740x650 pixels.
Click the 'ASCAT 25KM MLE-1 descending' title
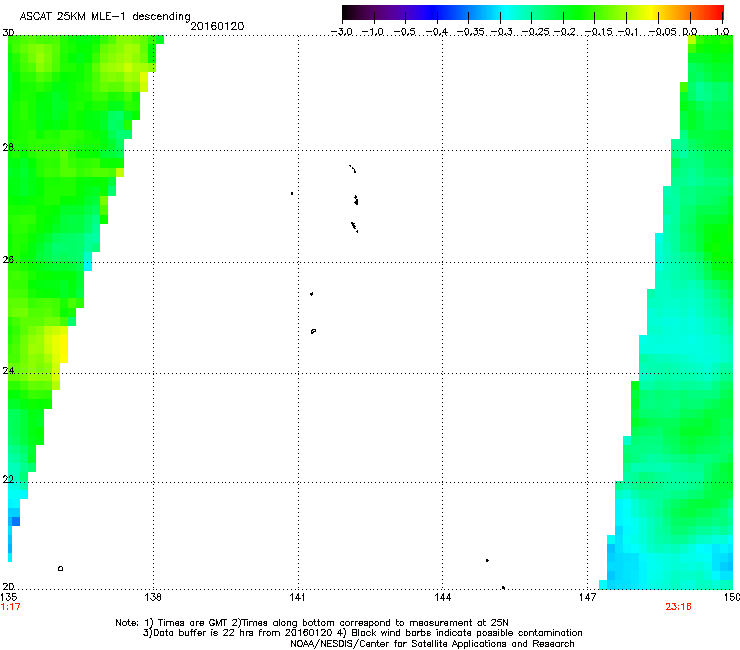105,16
